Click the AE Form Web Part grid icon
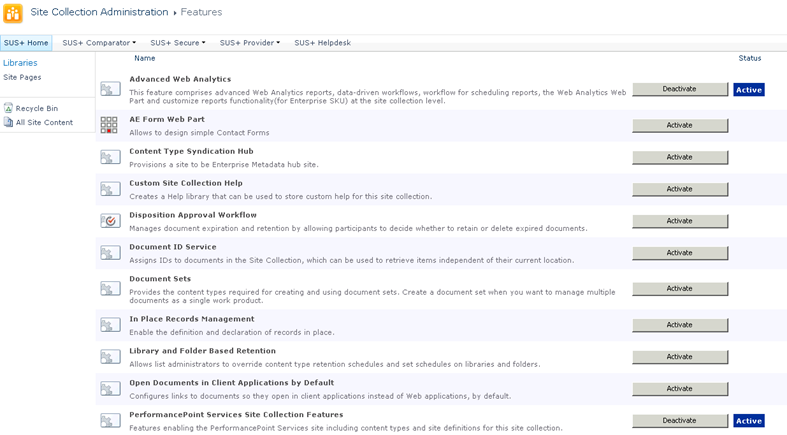 [109, 125]
